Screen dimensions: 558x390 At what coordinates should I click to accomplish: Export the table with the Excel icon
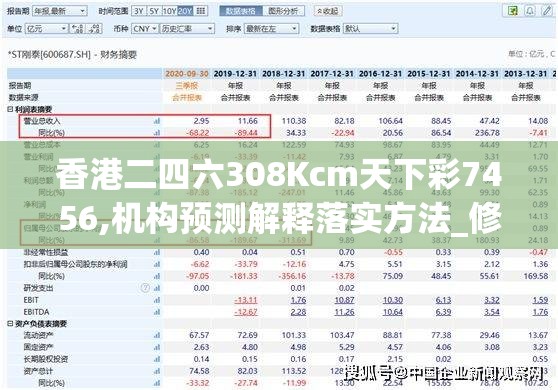click(512, 11)
